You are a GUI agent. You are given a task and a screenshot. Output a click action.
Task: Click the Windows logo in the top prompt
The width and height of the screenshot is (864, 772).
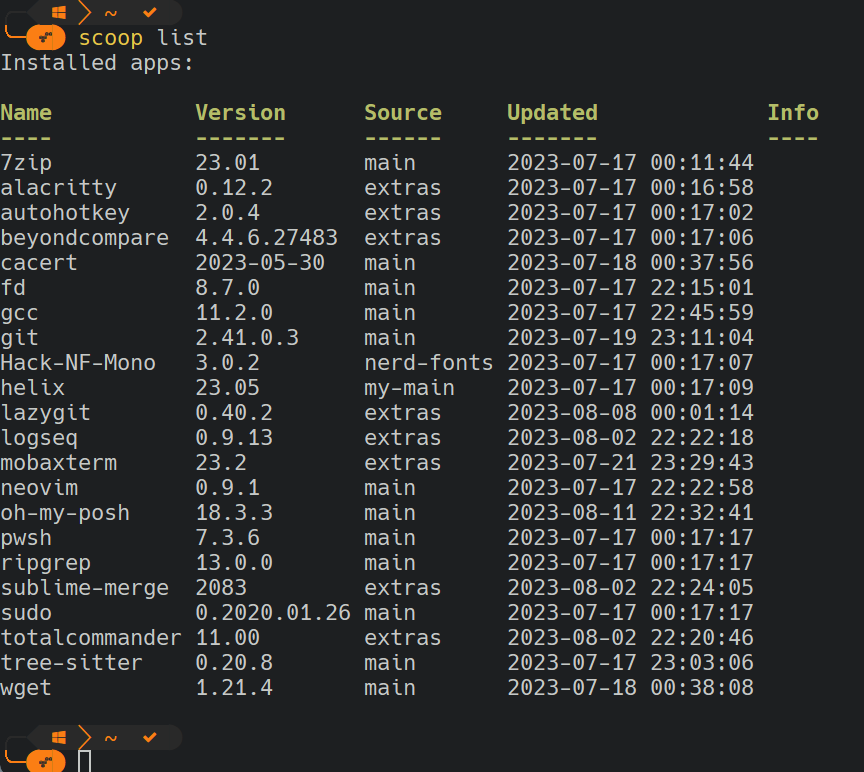click(58, 12)
